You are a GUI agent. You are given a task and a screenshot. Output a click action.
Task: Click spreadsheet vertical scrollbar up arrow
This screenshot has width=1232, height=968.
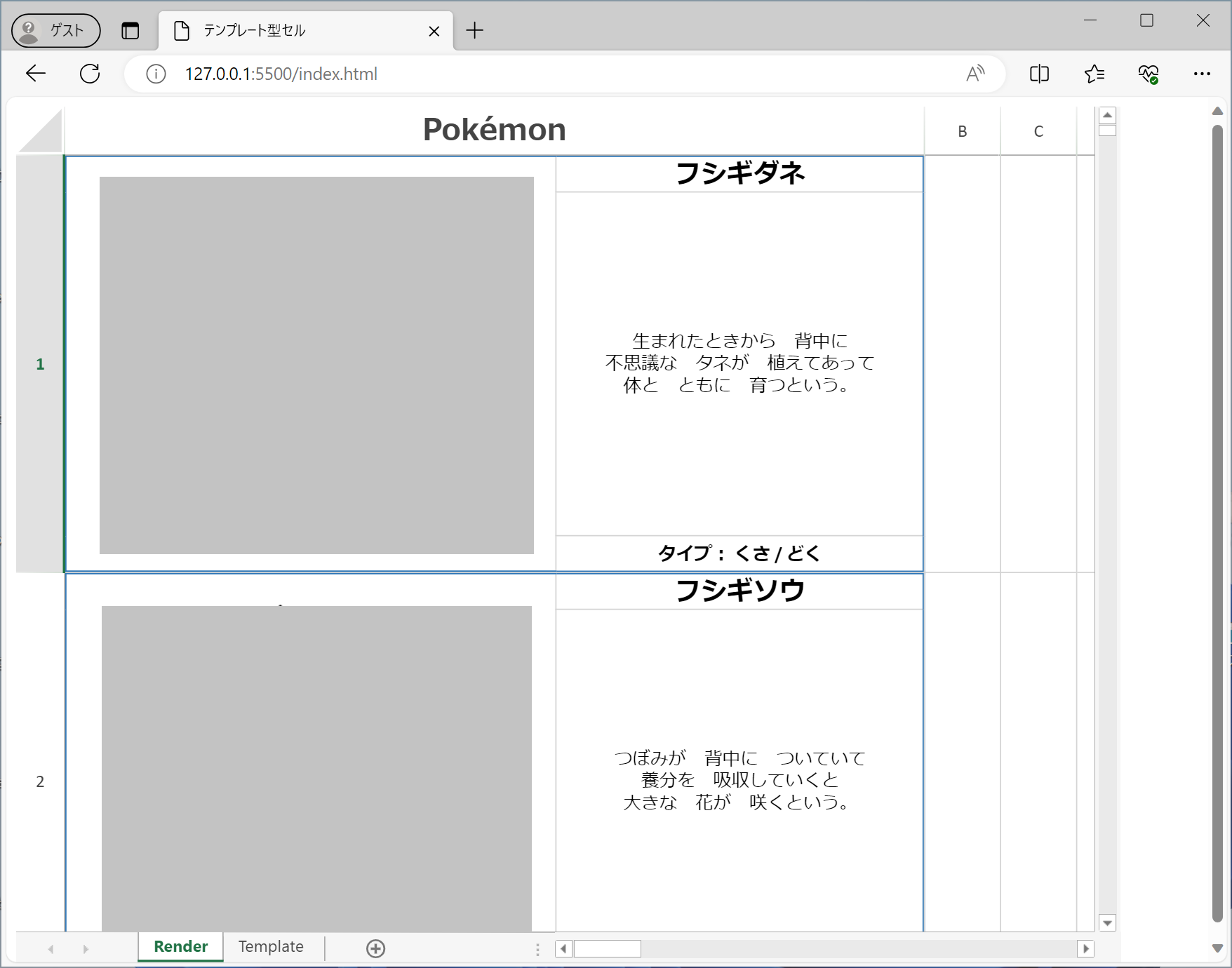[x=1108, y=115]
